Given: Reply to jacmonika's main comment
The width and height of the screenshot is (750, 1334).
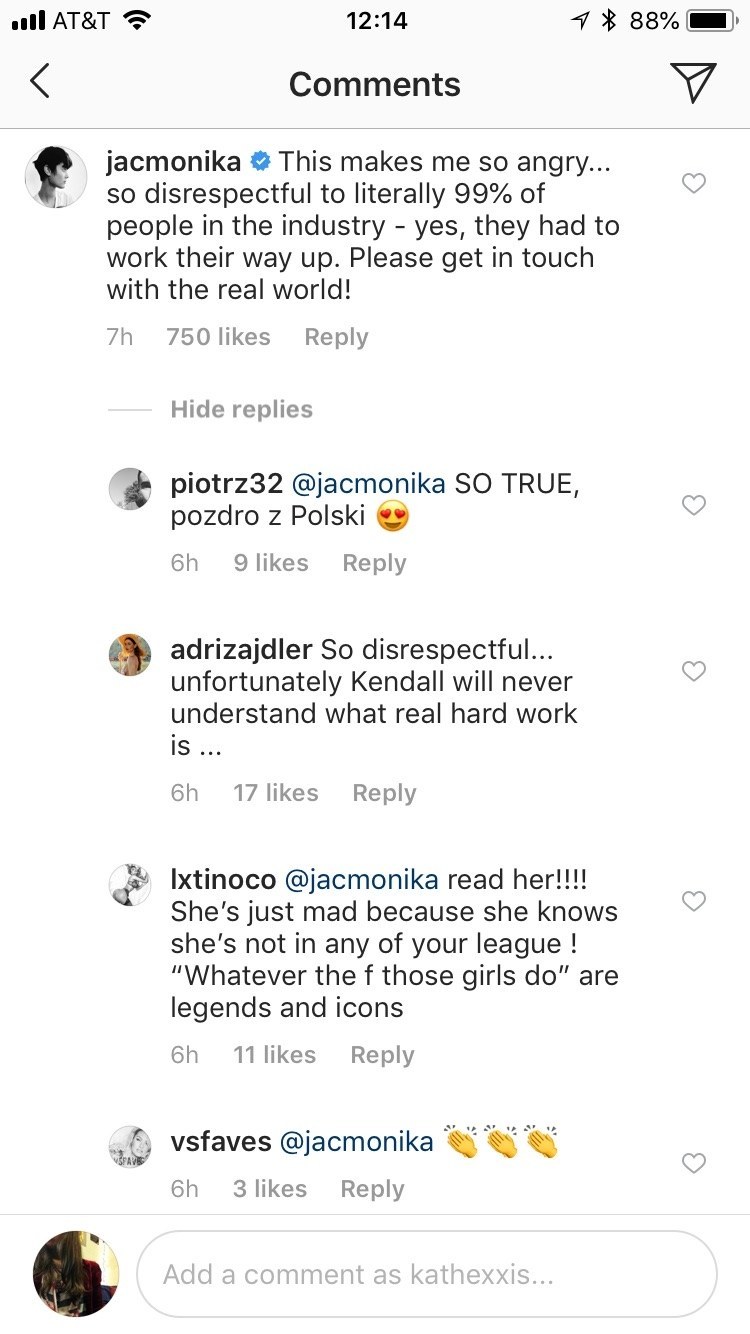Looking at the screenshot, I should 336,337.
